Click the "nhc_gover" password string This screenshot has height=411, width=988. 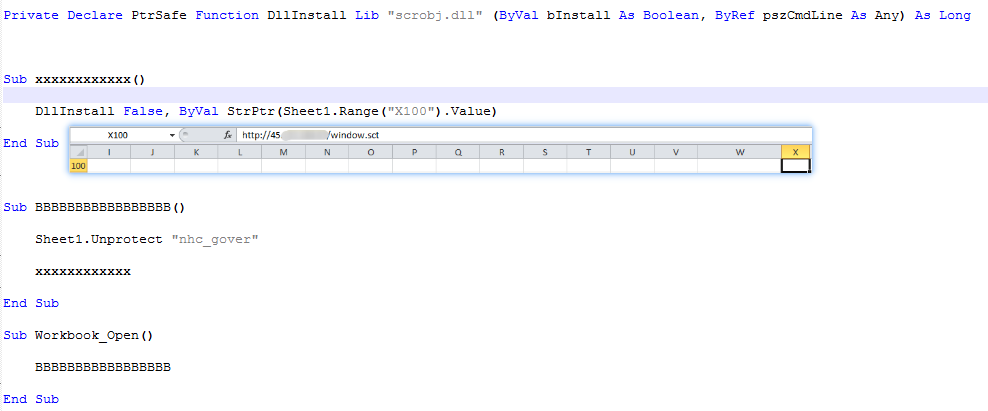(x=216, y=239)
